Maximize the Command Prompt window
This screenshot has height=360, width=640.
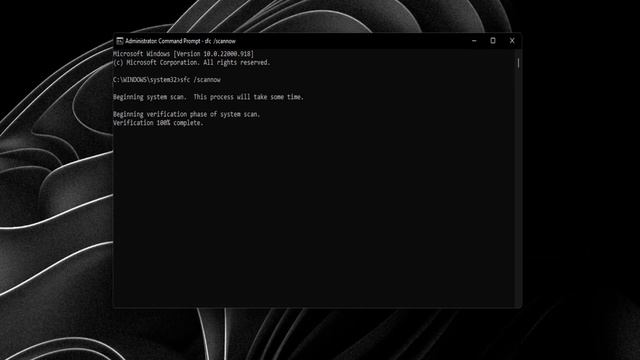[493, 41]
